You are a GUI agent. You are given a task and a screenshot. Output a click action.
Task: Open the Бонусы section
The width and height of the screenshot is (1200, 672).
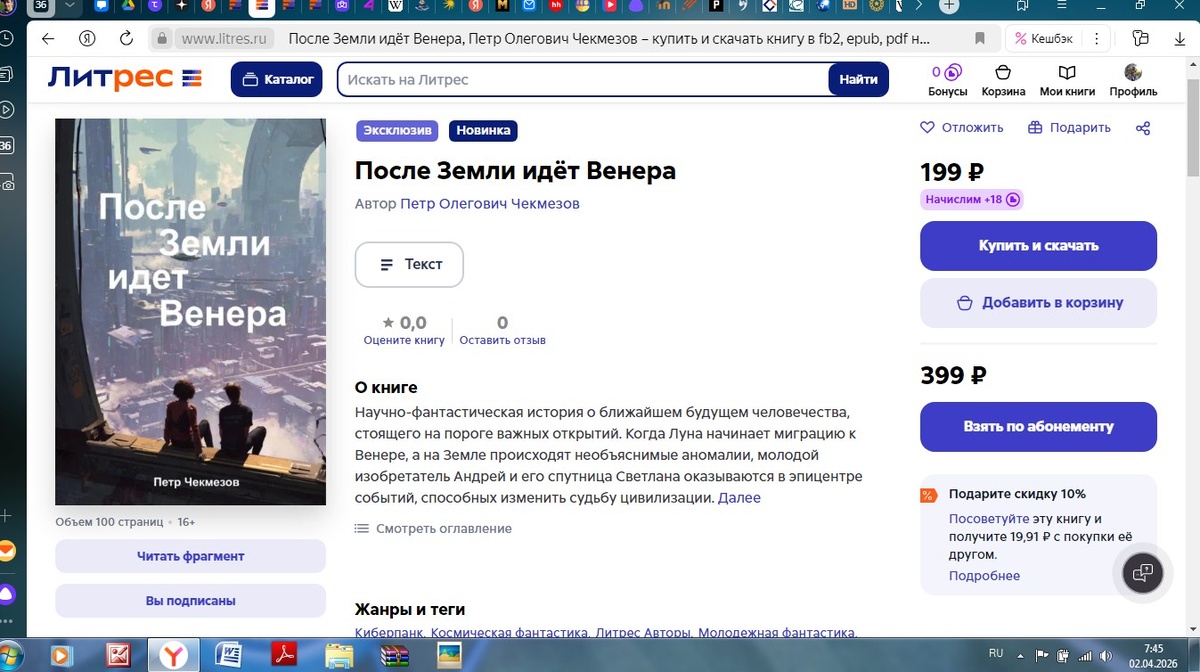coord(947,80)
